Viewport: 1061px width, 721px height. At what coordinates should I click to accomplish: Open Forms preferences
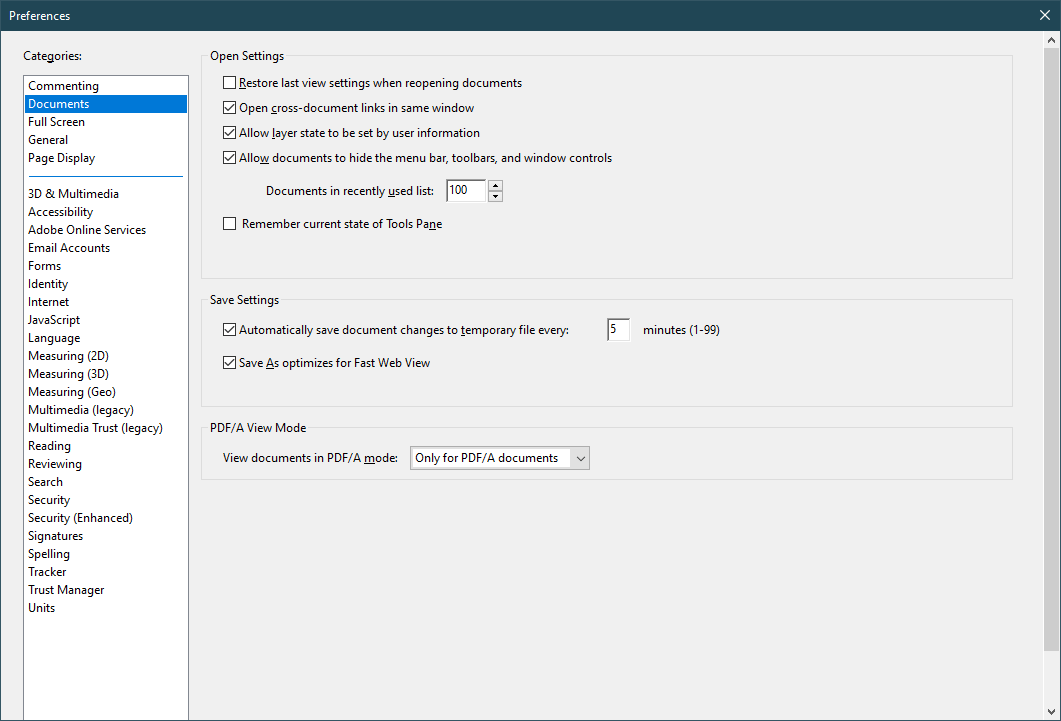[106, 266]
